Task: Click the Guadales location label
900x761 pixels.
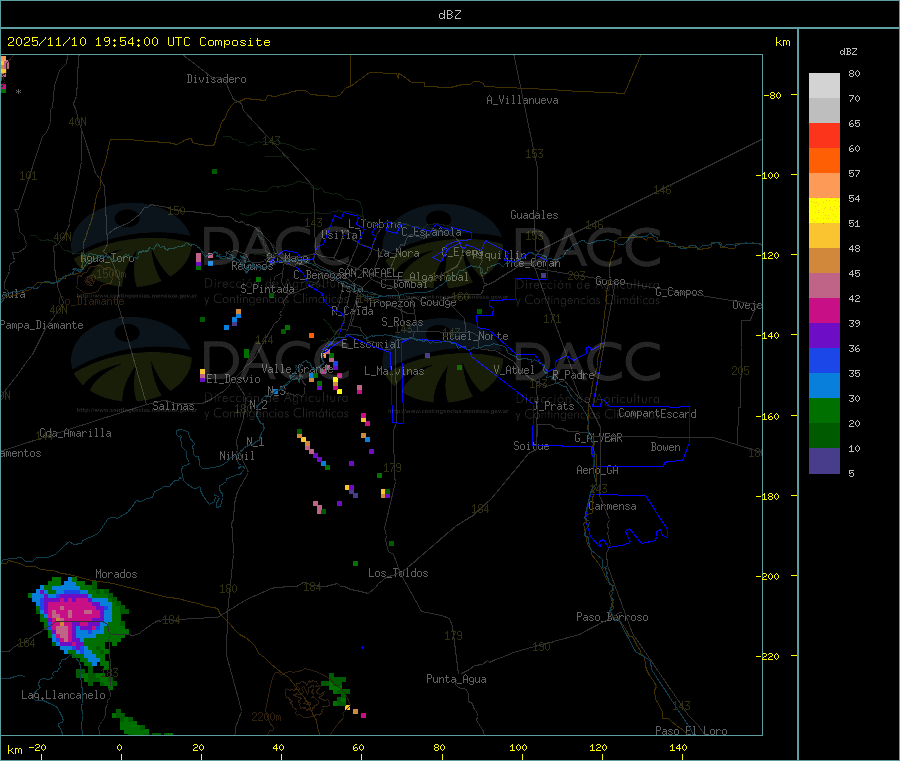Action: [534, 215]
